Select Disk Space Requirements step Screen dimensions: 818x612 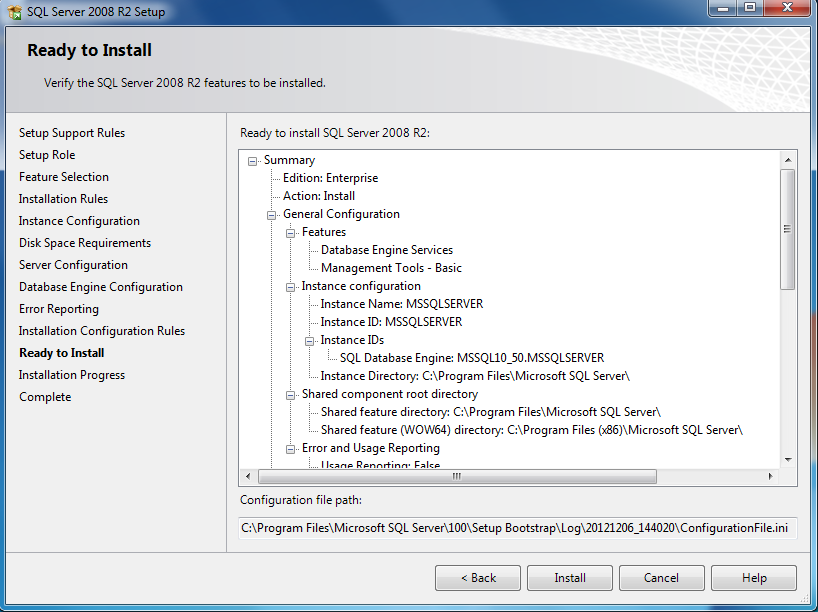tap(85, 243)
